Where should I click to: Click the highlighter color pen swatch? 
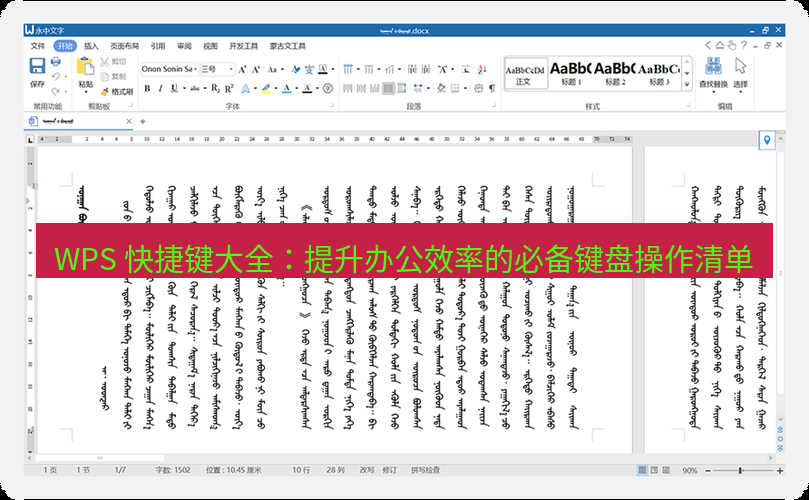click(x=266, y=89)
